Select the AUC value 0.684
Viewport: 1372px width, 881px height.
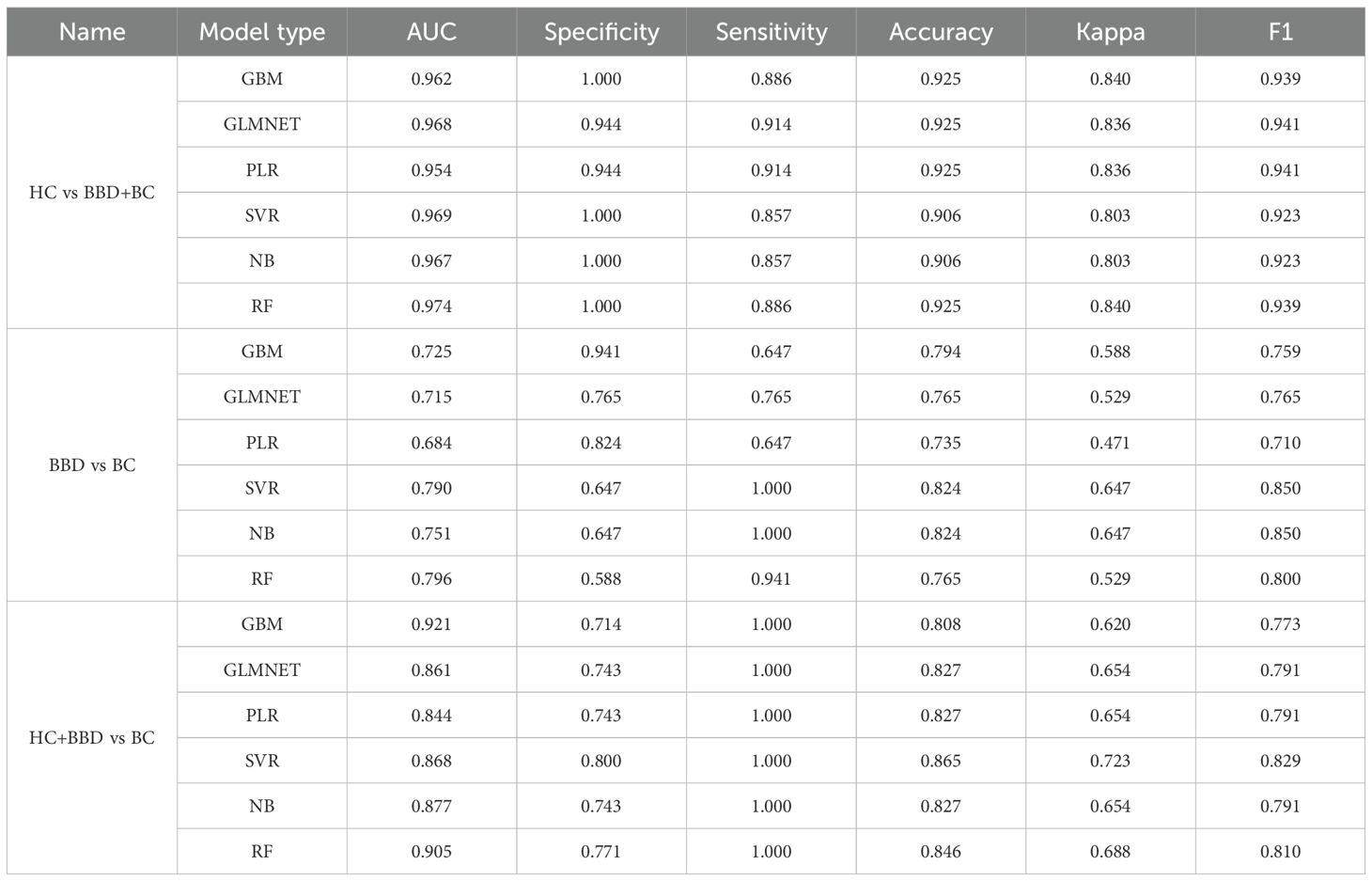(x=431, y=443)
